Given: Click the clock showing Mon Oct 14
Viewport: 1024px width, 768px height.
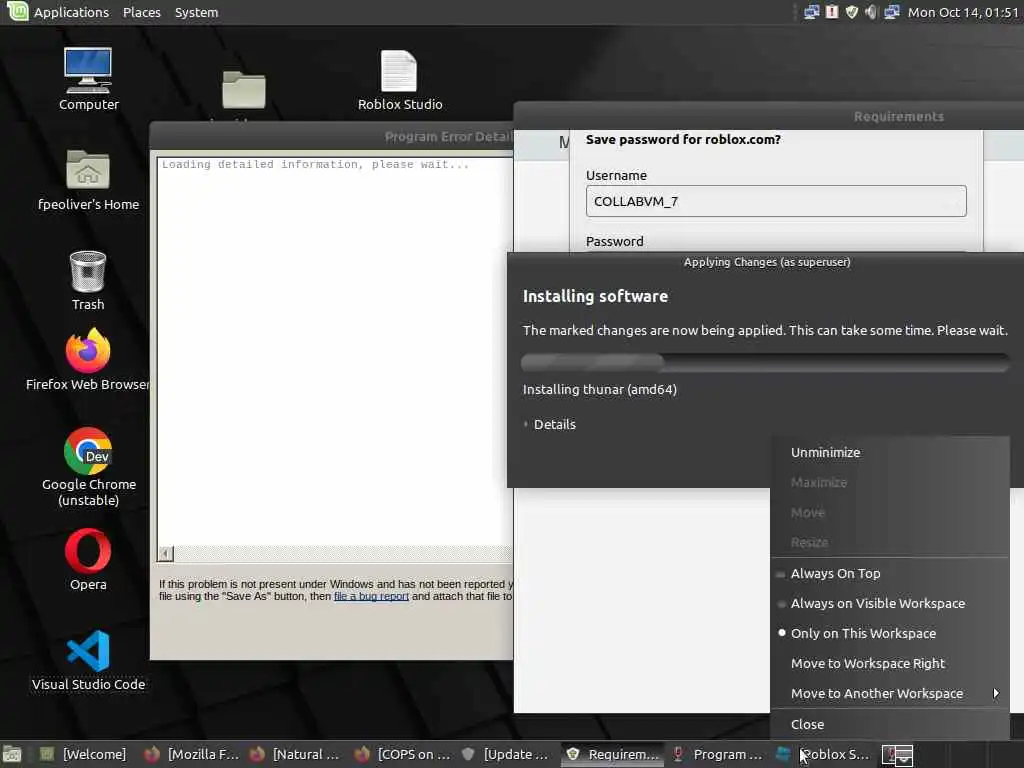Looking at the screenshot, I should [963, 12].
